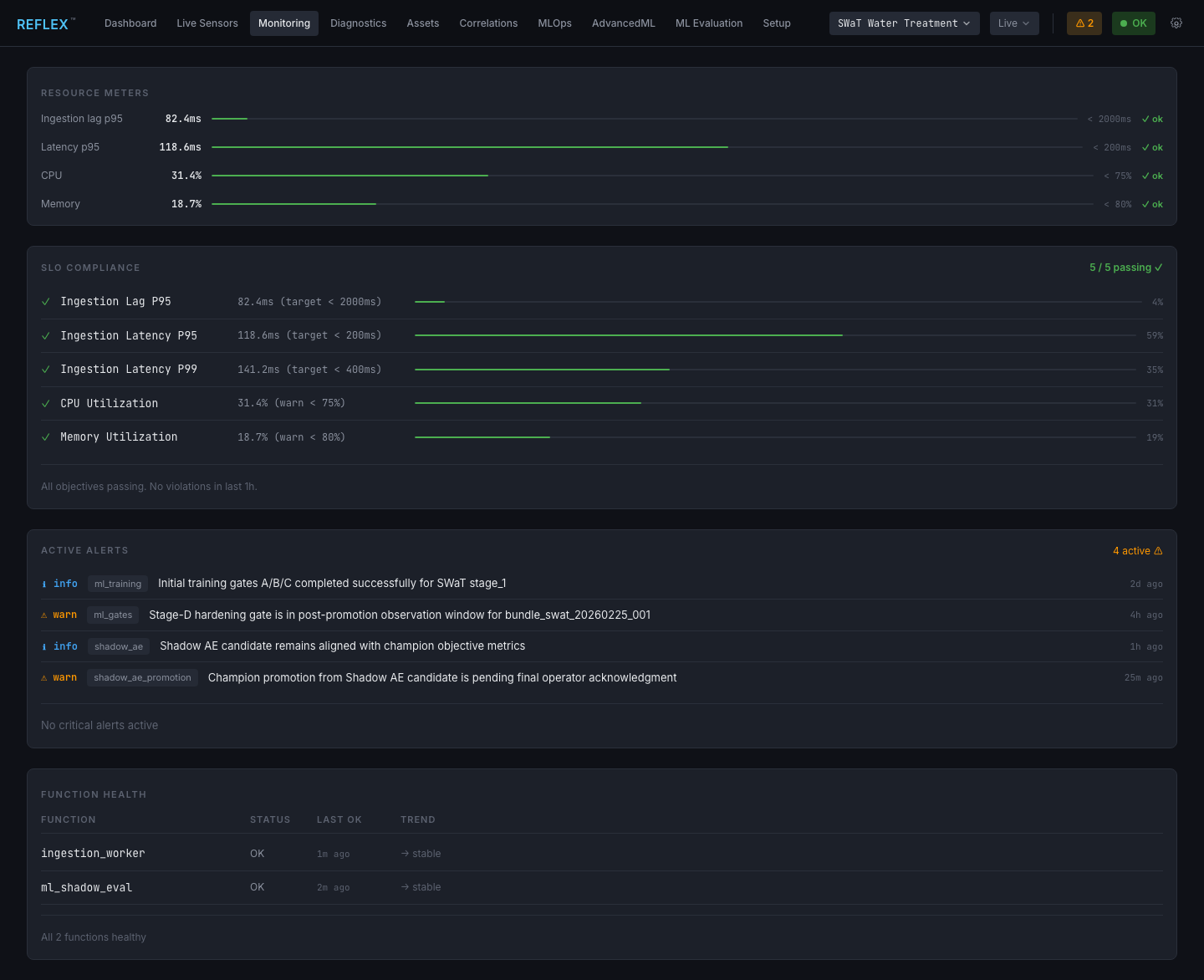Click the CPU resource meter bar
The height and width of the screenshot is (980, 1204).
pos(652,176)
